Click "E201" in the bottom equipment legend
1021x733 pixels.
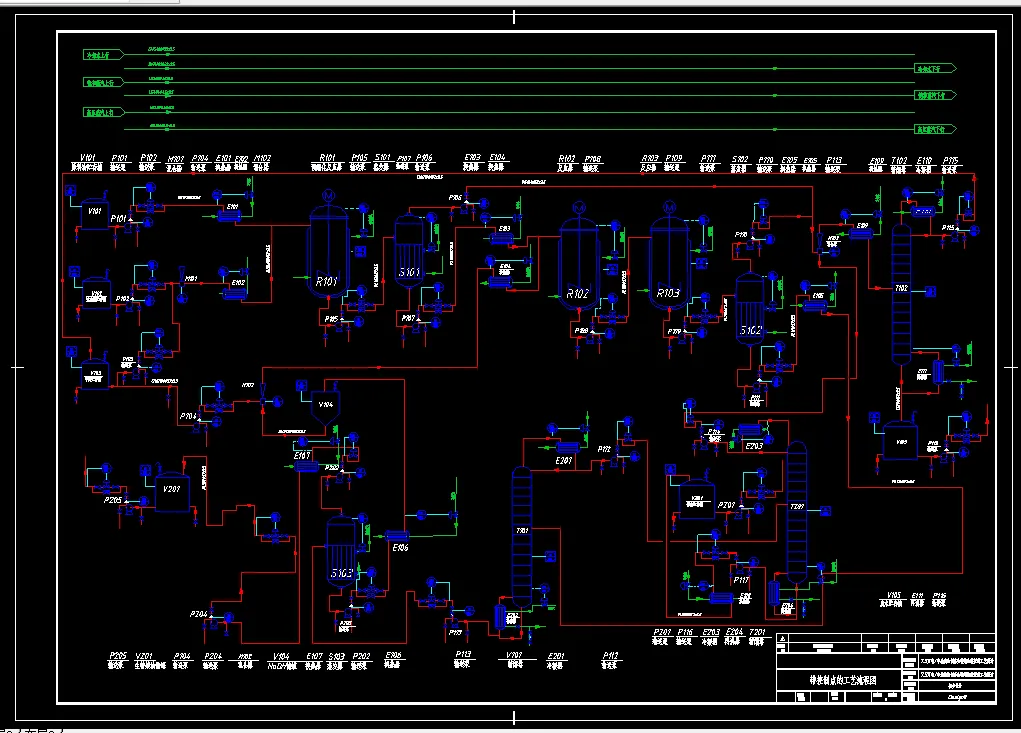tap(556, 656)
